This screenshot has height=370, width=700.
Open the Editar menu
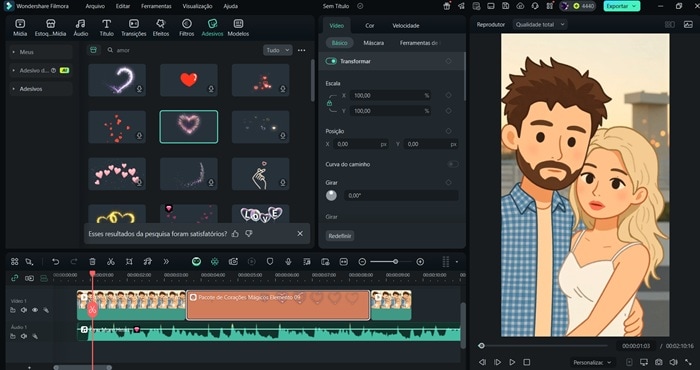pos(123,6)
